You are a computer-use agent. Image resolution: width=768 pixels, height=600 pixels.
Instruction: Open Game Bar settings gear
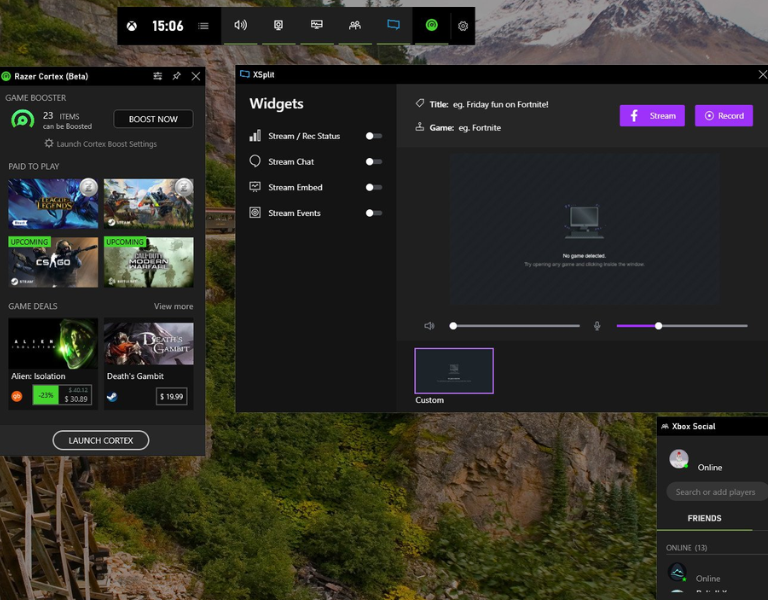pyautogui.click(x=463, y=26)
